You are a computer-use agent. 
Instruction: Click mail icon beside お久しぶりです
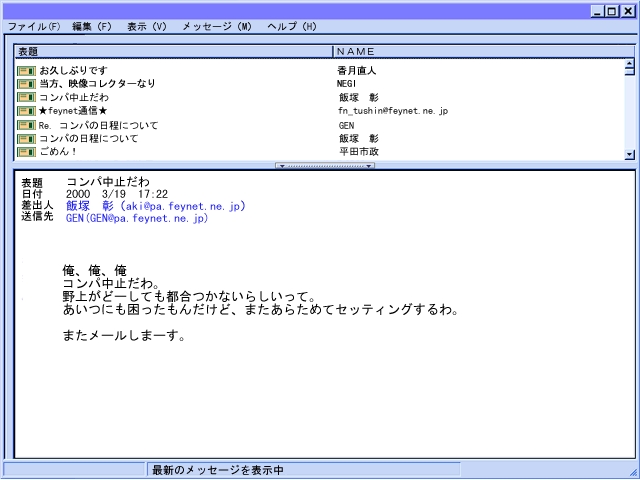point(27,71)
